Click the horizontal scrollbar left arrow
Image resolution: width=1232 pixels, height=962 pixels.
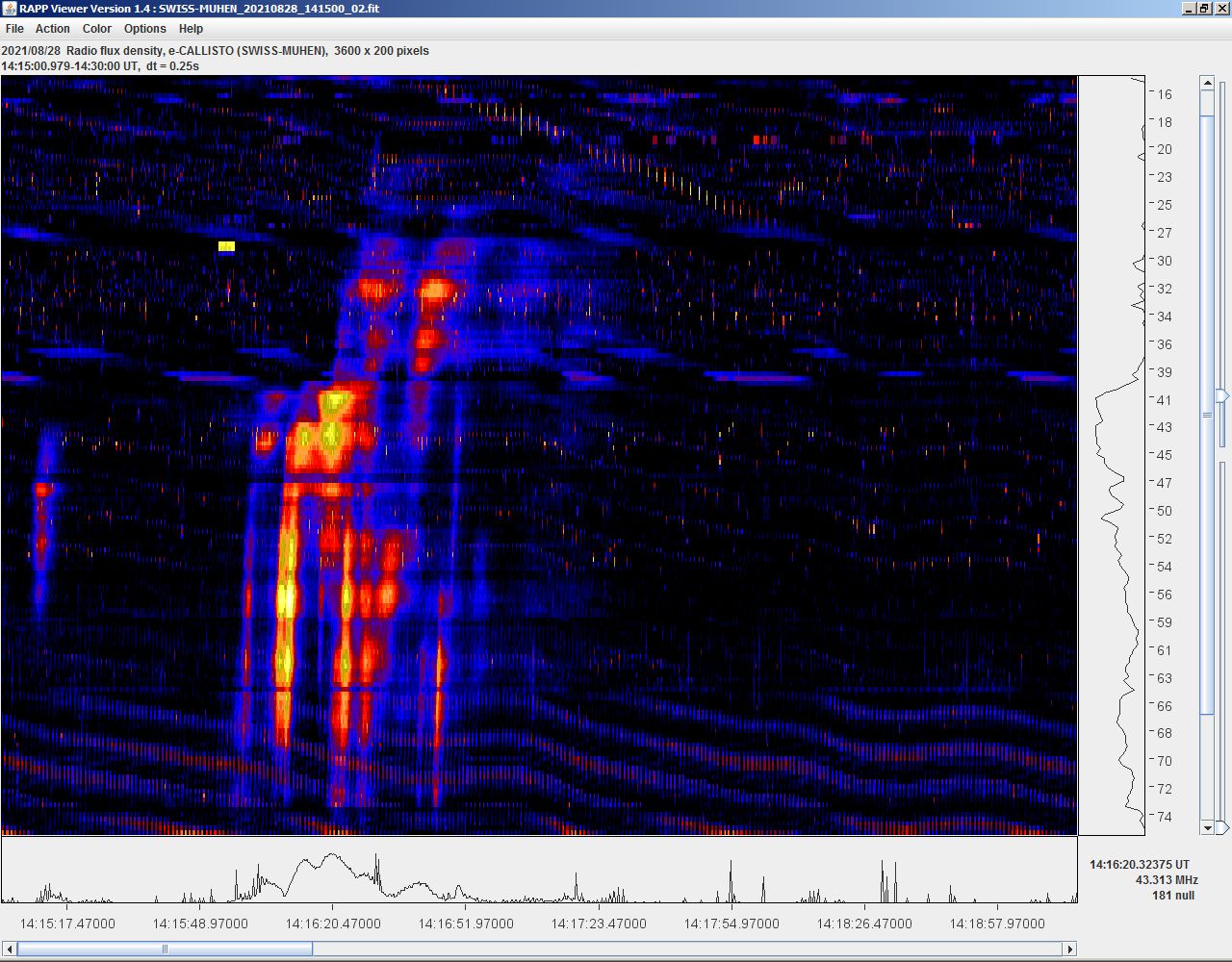click(x=10, y=949)
